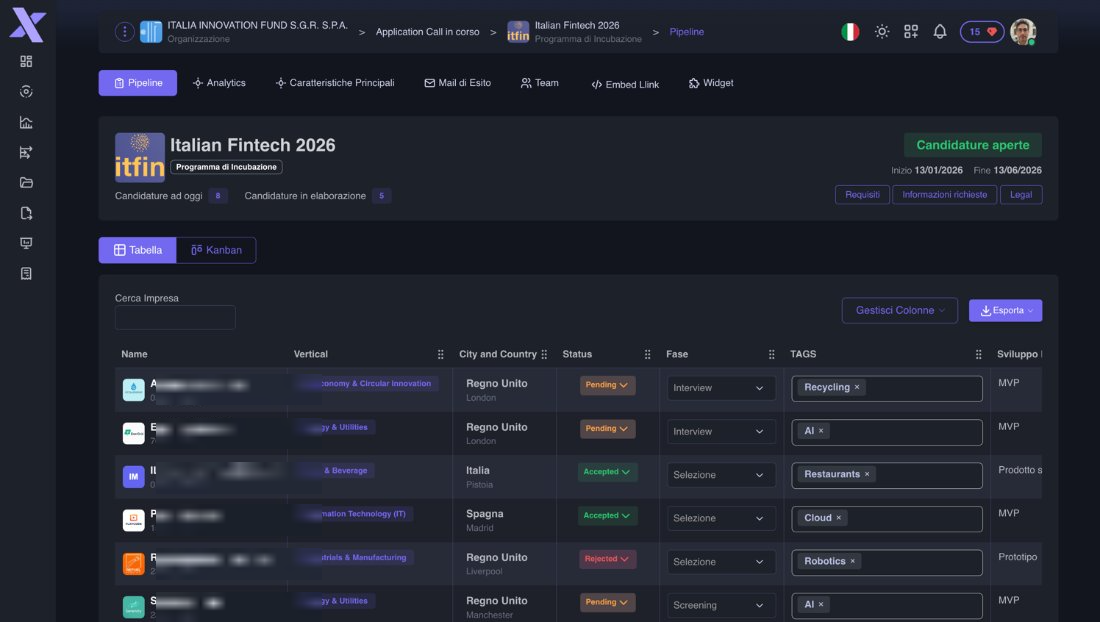1100x622 pixels.
Task: Open Accepted status dropdown in Madrid row
Action: pos(608,515)
